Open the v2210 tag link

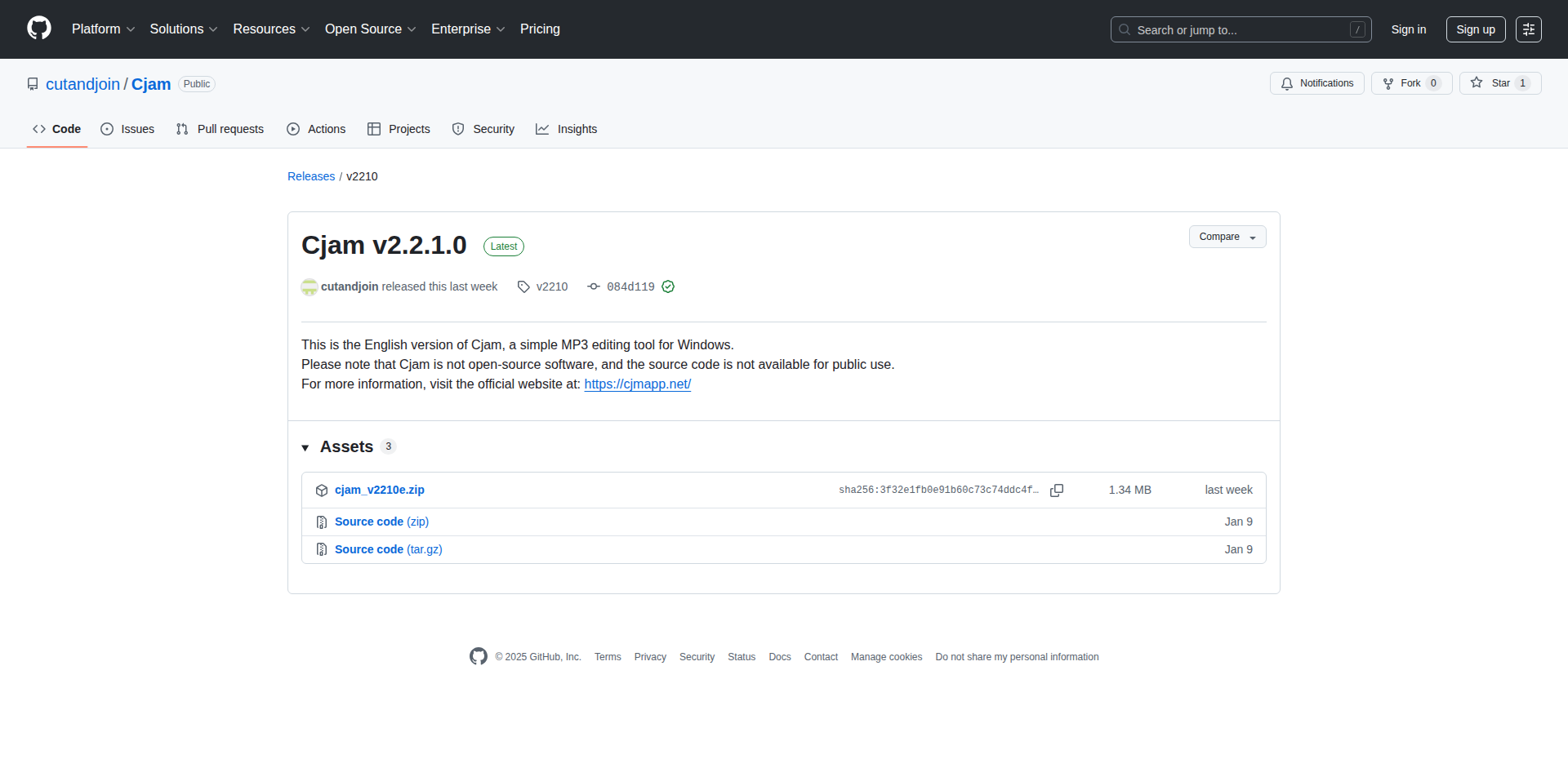click(x=552, y=286)
